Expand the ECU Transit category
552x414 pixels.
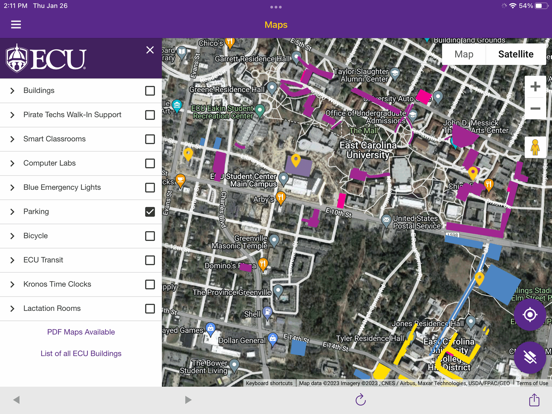point(12,260)
